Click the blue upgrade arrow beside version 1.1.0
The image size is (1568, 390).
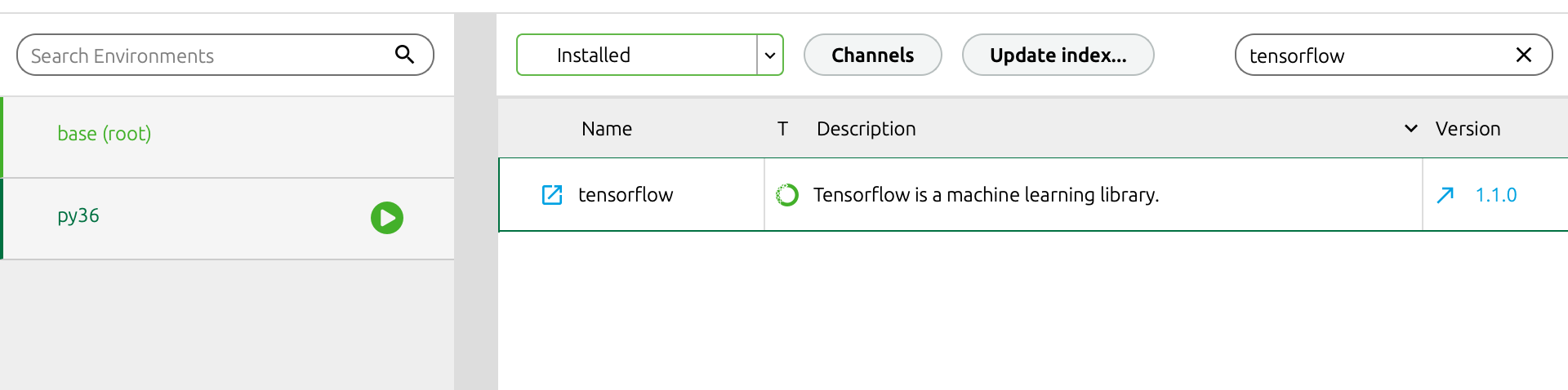pos(1445,195)
